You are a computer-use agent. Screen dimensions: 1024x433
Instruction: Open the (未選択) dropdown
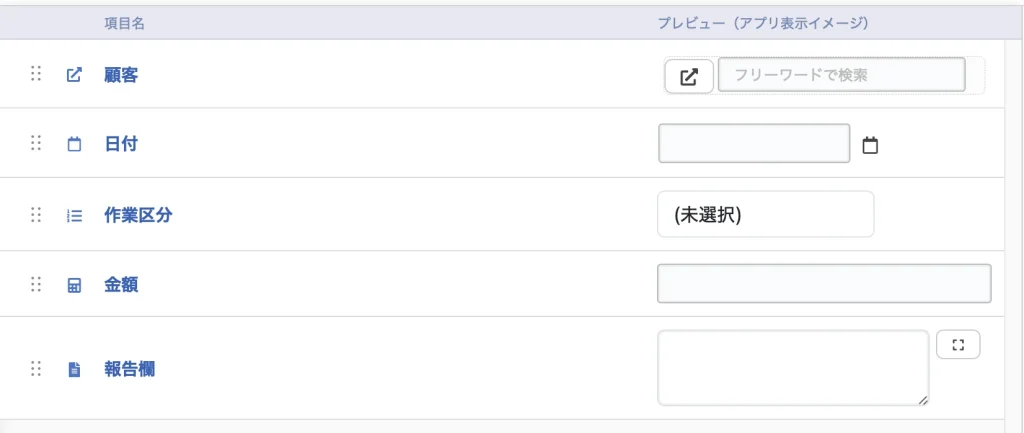(765, 215)
